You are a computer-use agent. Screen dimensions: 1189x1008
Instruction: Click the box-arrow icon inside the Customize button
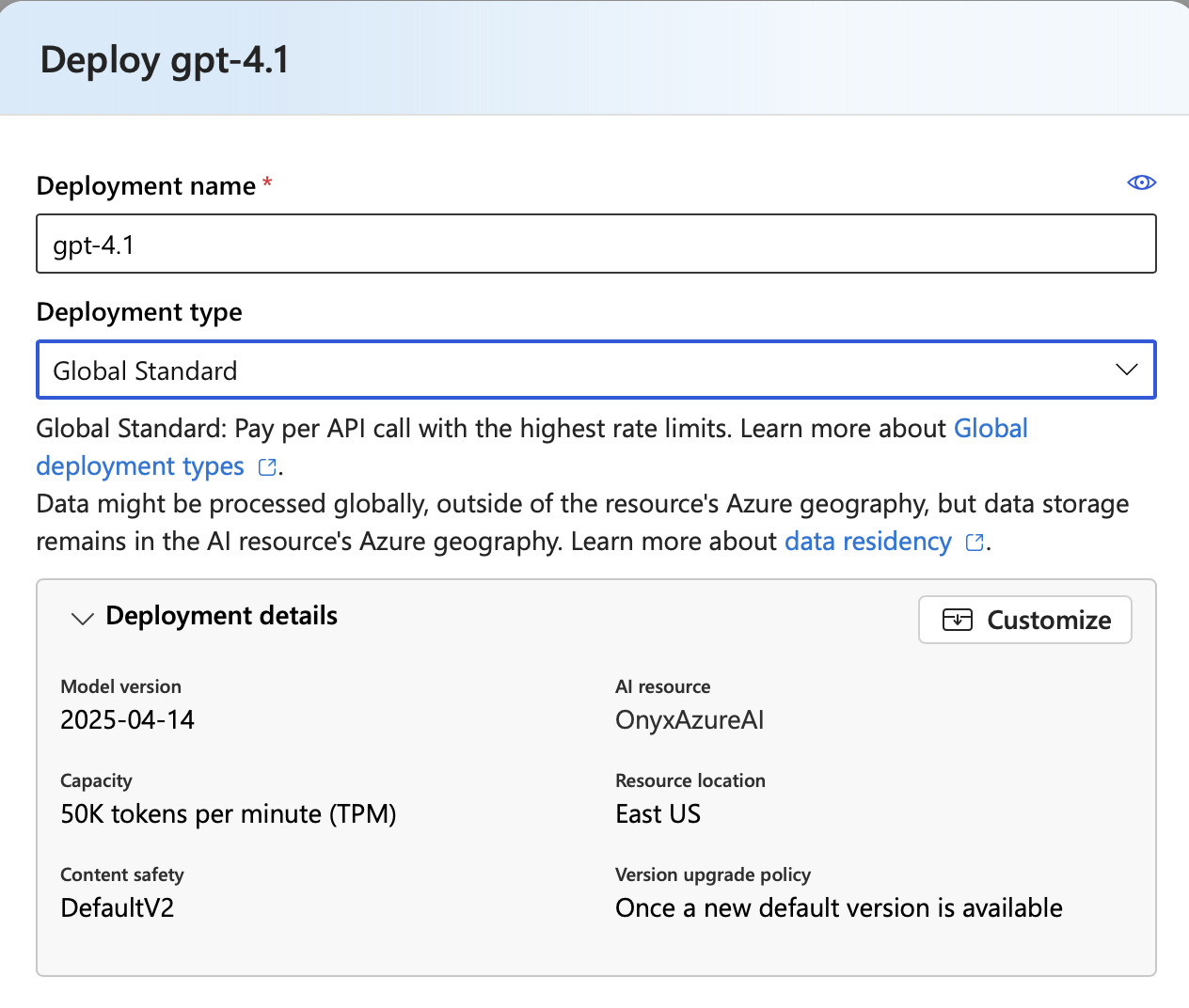tap(957, 619)
